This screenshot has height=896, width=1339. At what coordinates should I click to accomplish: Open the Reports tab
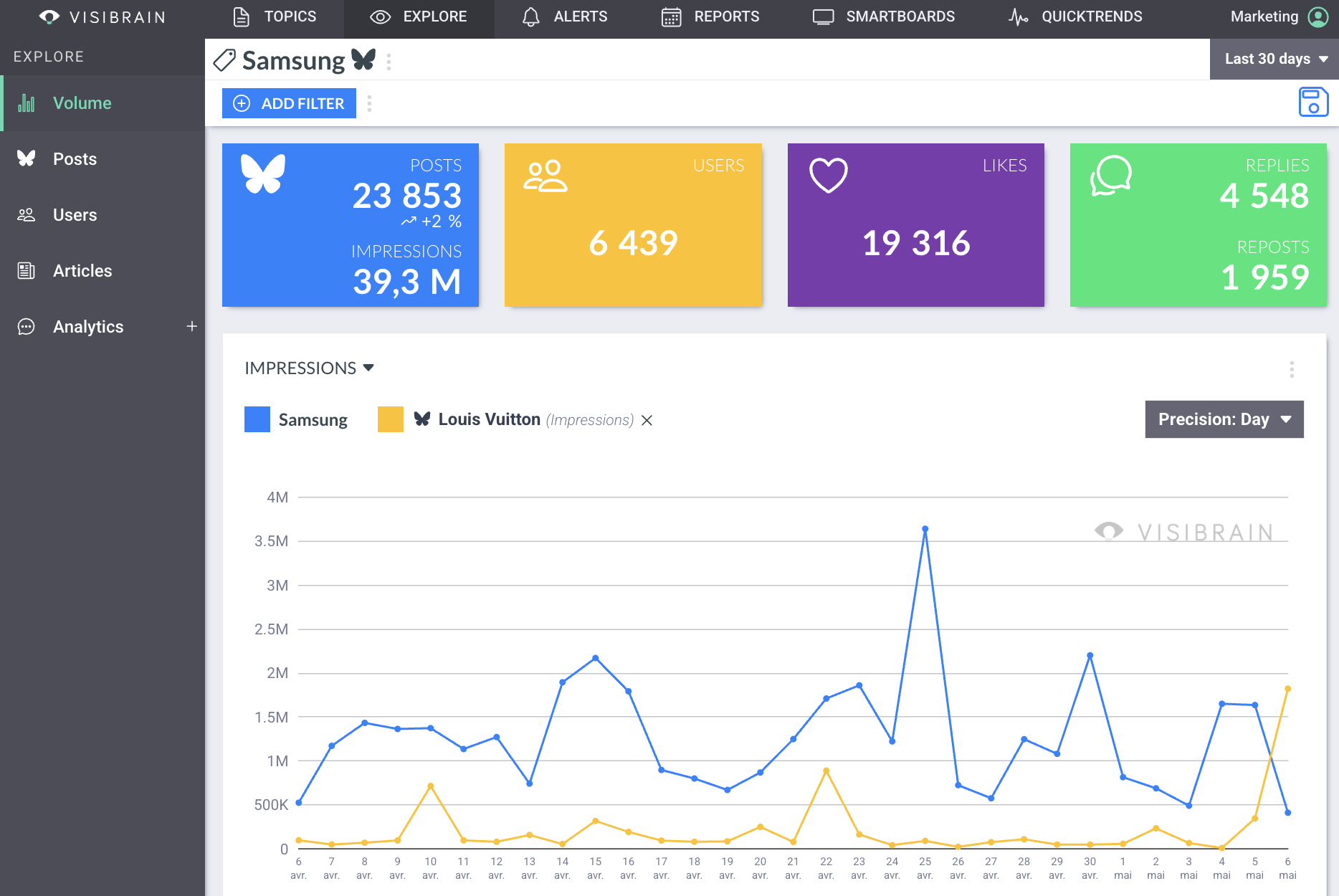[710, 16]
